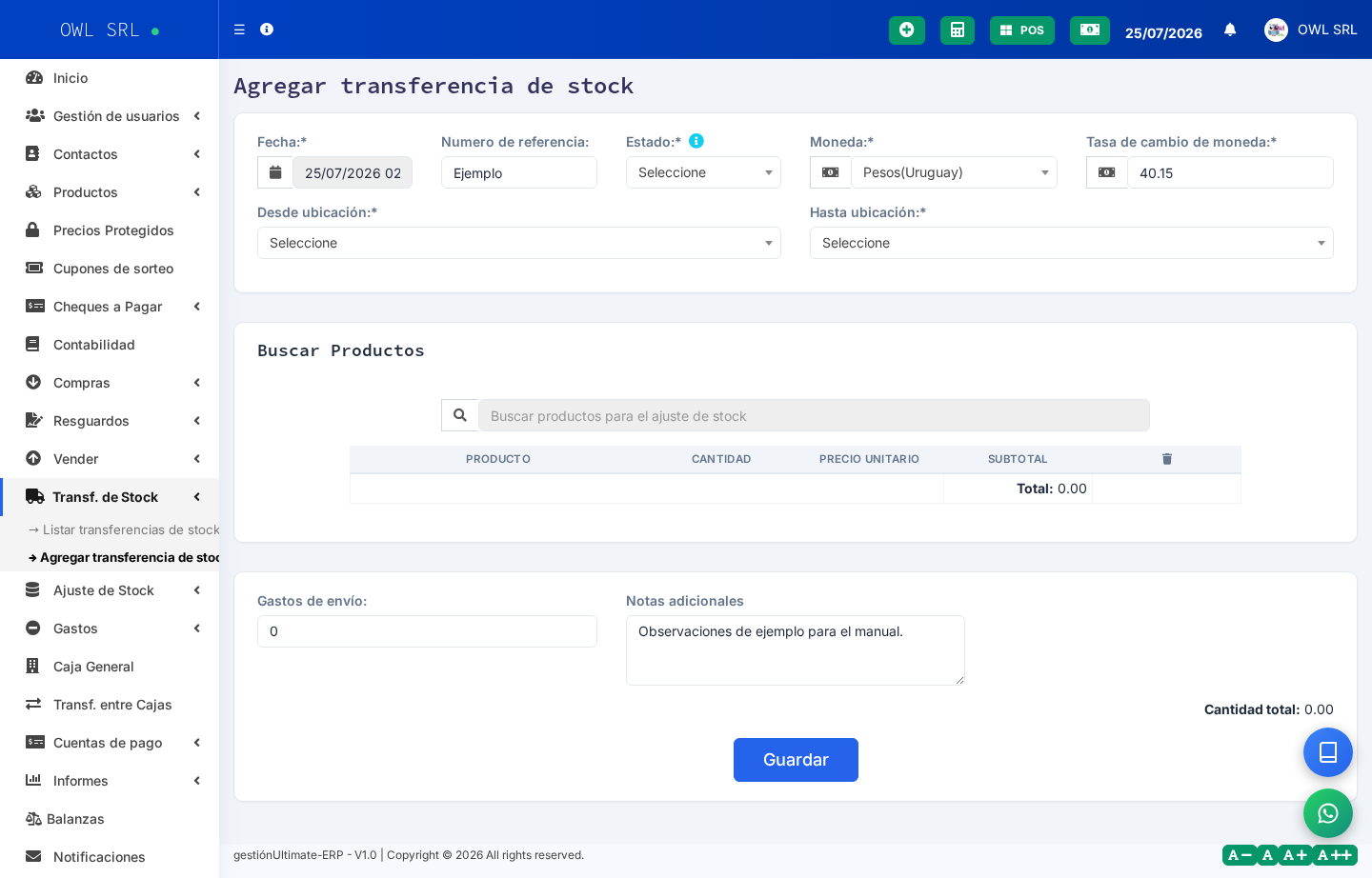This screenshot has height=878, width=1372.
Task: Click the money icon beside Moneda dropdown
Action: click(x=830, y=172)
